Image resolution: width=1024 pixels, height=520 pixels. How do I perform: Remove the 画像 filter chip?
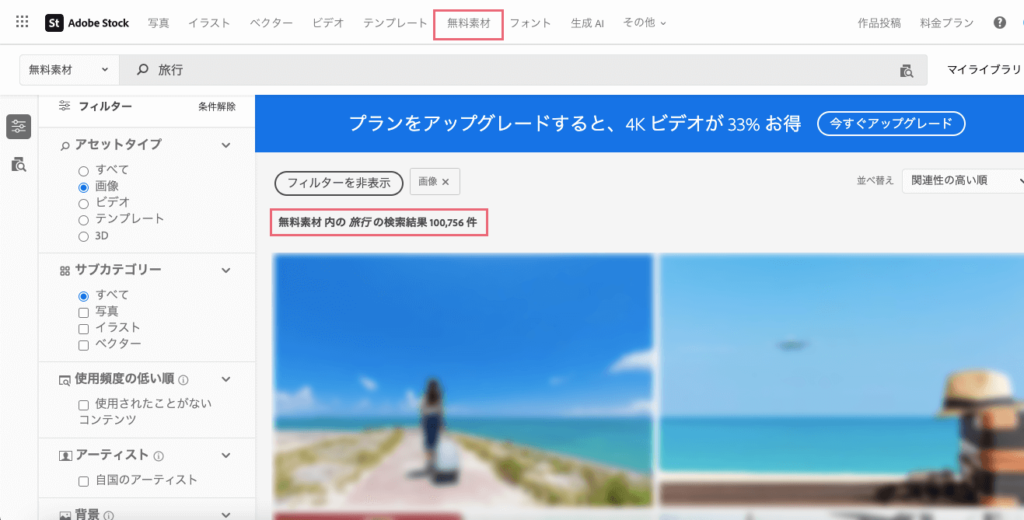click(445, 182)
